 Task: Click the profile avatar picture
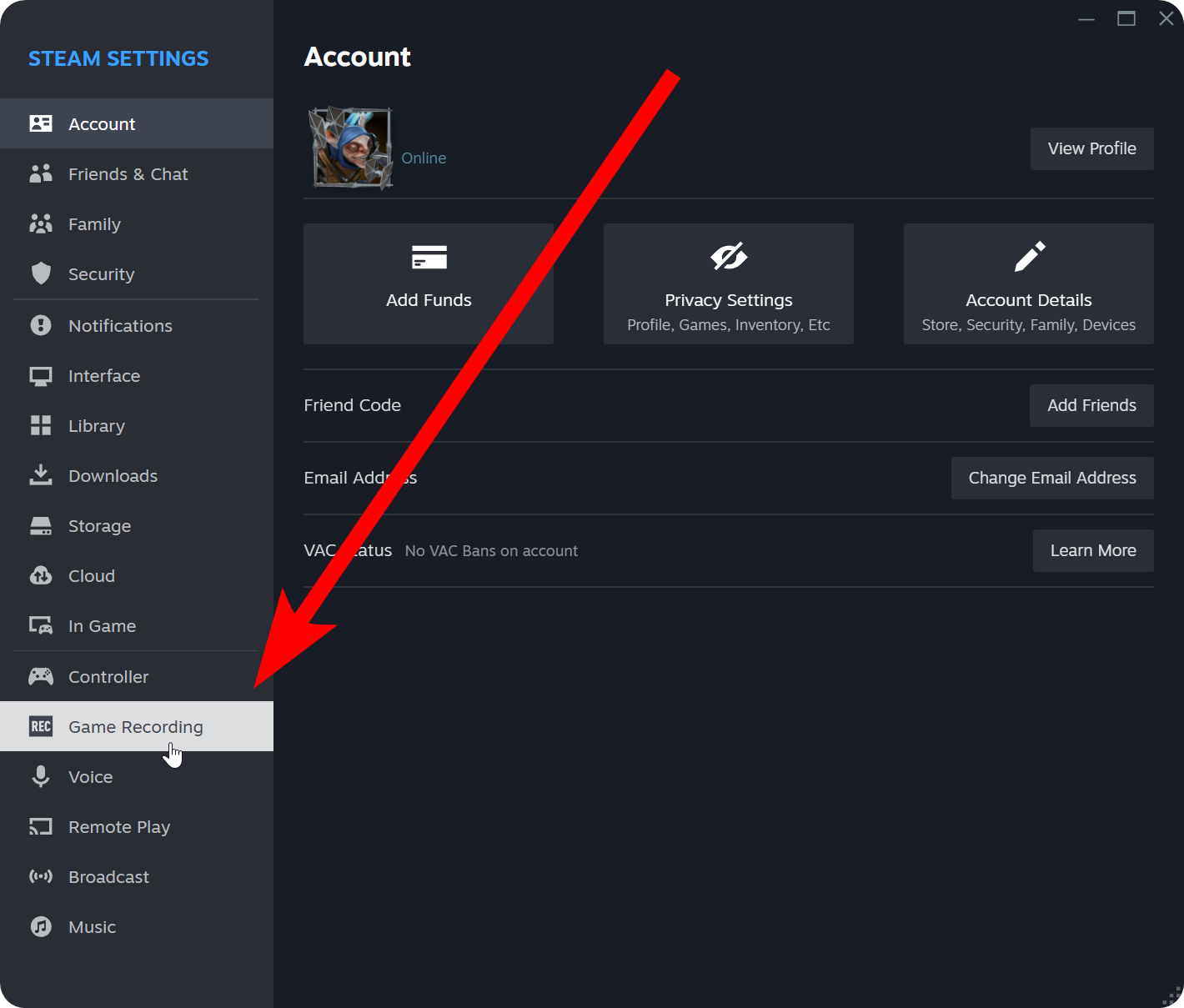point(349,148)
